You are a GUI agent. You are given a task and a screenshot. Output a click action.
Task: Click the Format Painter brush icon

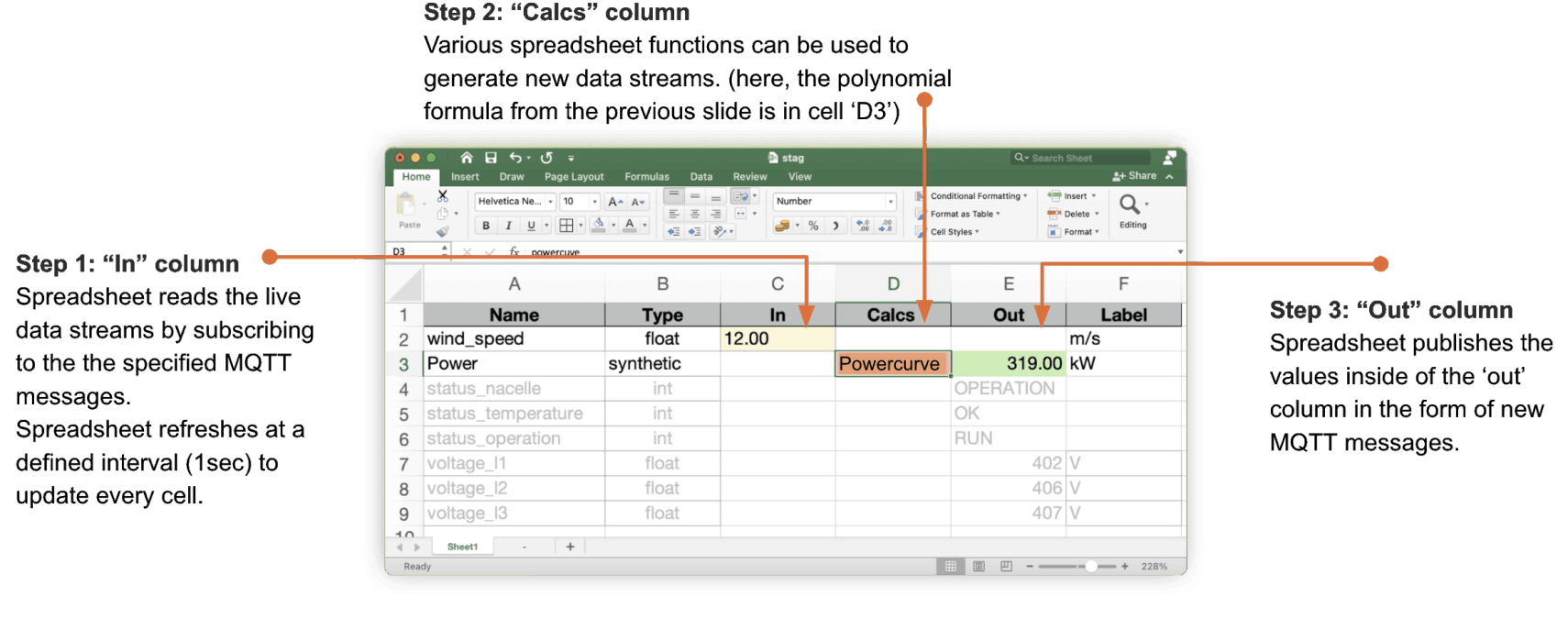coord(443,231)
